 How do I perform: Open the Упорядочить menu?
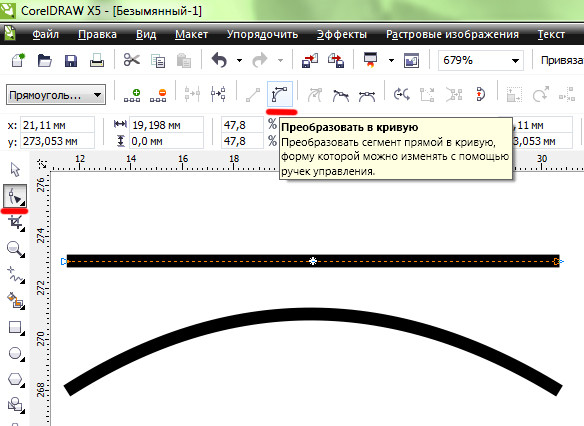(x=262, y=34)
